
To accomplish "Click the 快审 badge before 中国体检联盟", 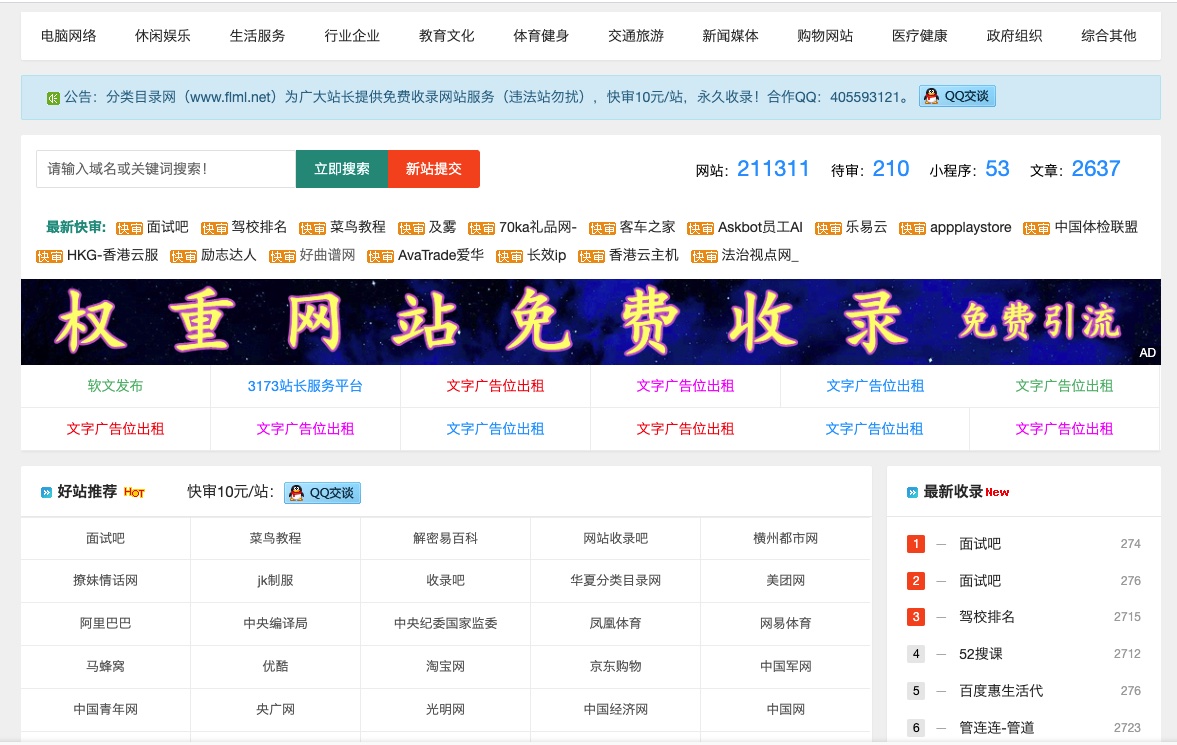I will click(x=1036, y=228).
